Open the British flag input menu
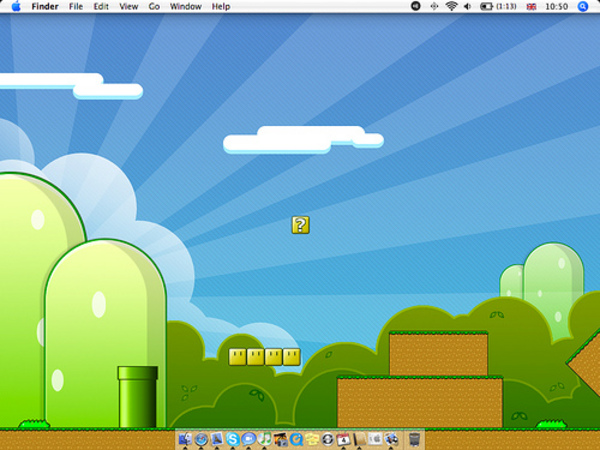This screenshot has width=600, height=450. 531,7
